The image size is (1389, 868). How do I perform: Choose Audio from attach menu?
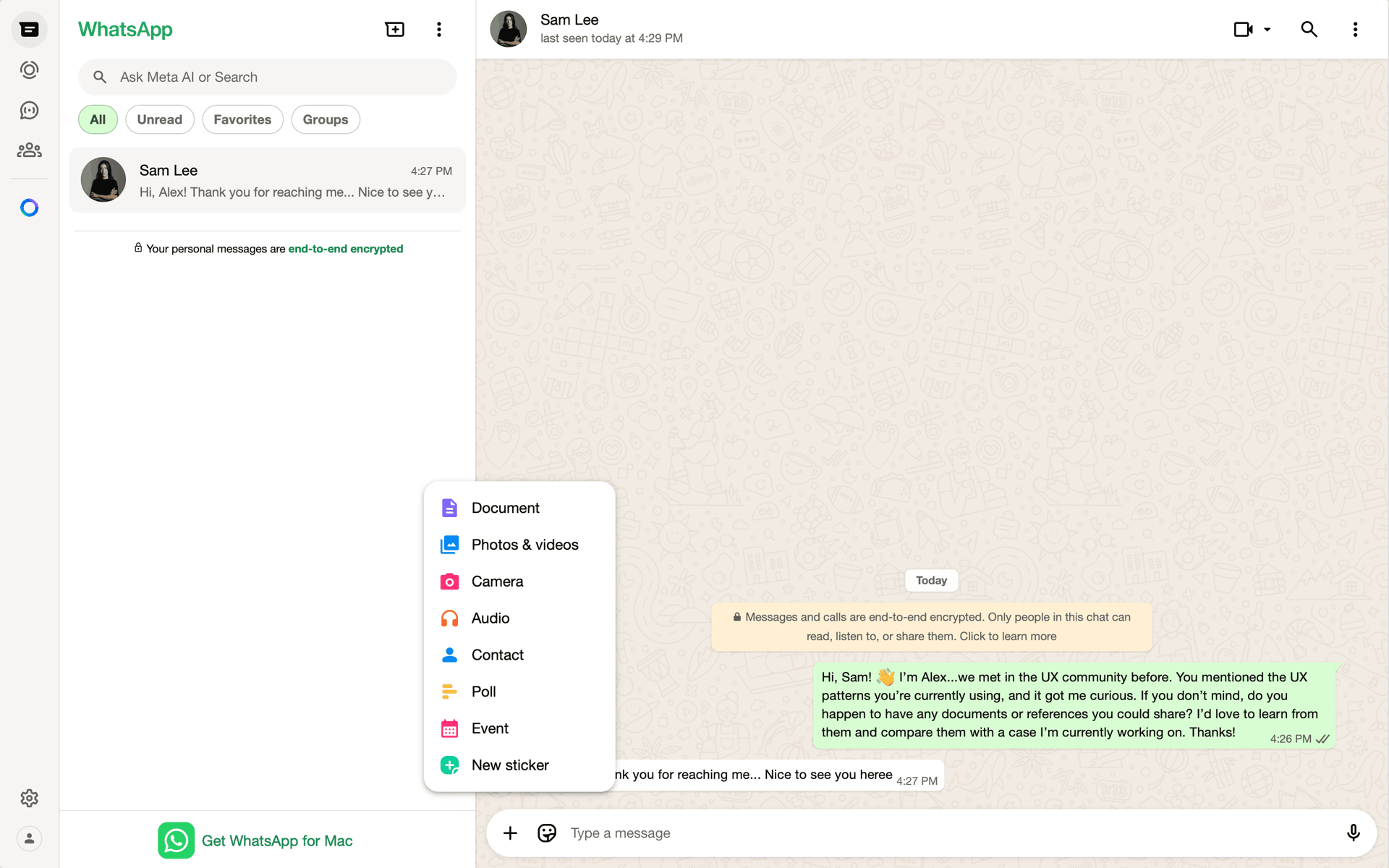[x=519, y=618]
